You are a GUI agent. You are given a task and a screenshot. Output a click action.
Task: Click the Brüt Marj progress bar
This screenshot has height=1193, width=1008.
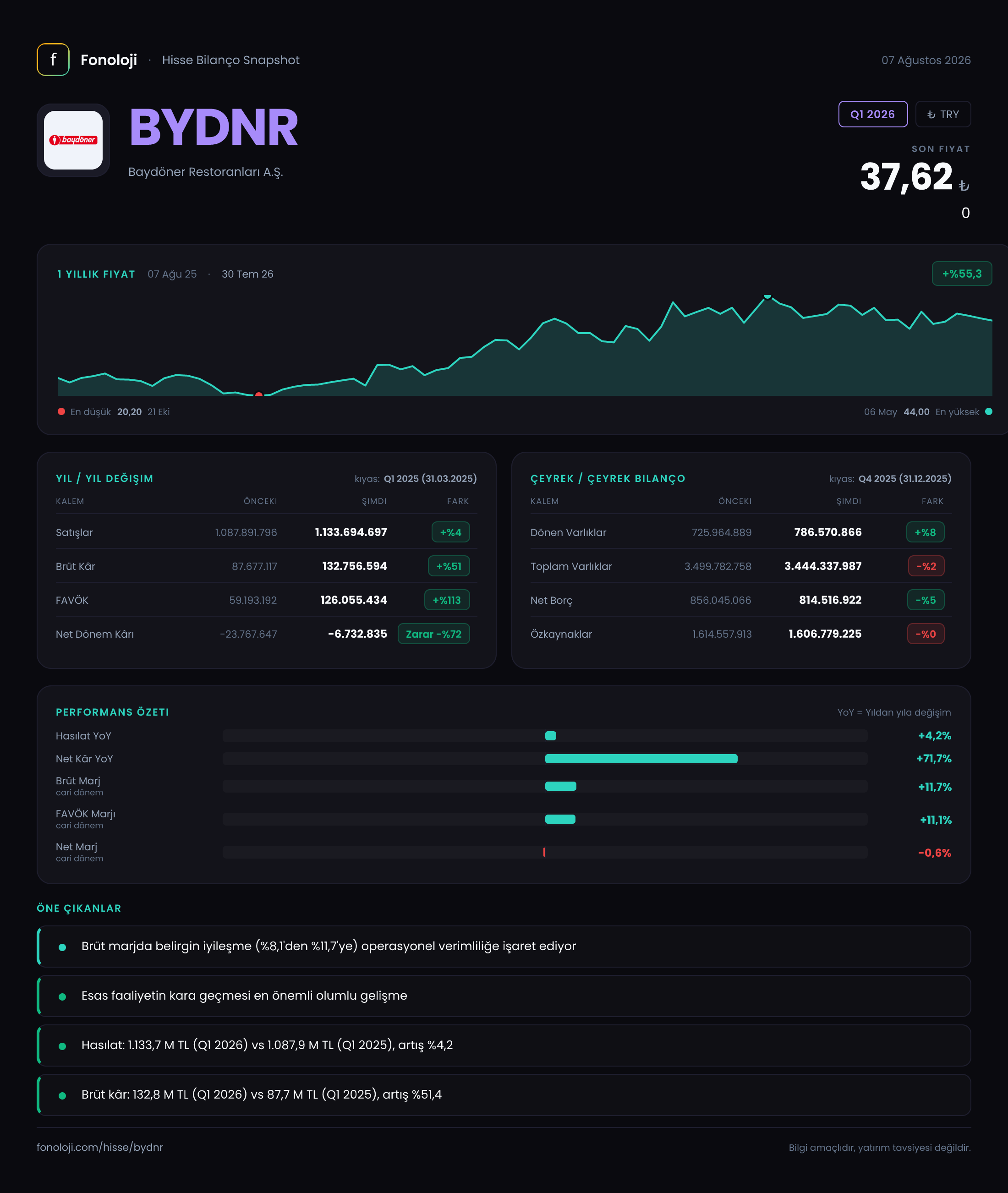tap(545, 786)
